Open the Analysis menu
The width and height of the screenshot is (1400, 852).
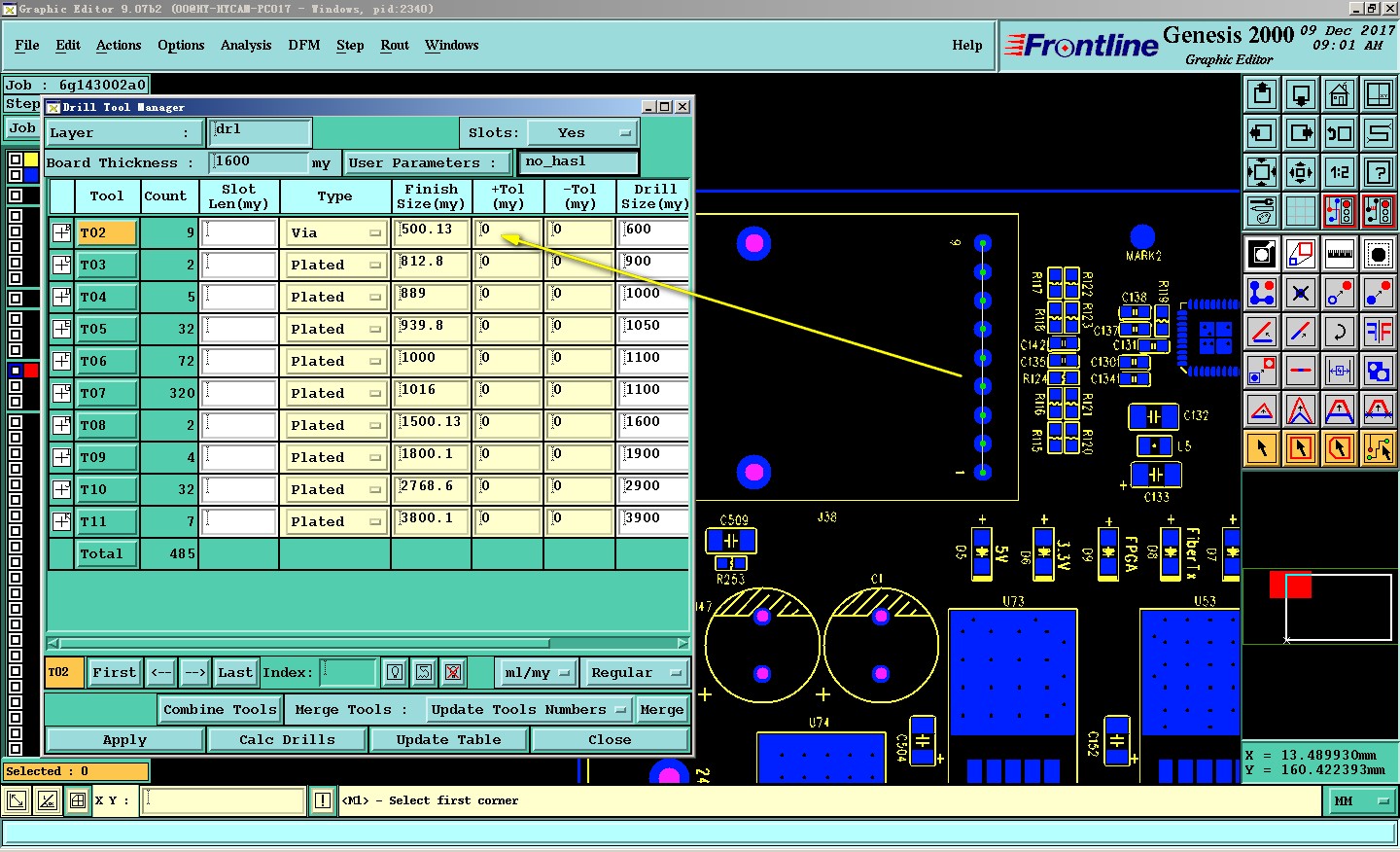tap(246, 45)
